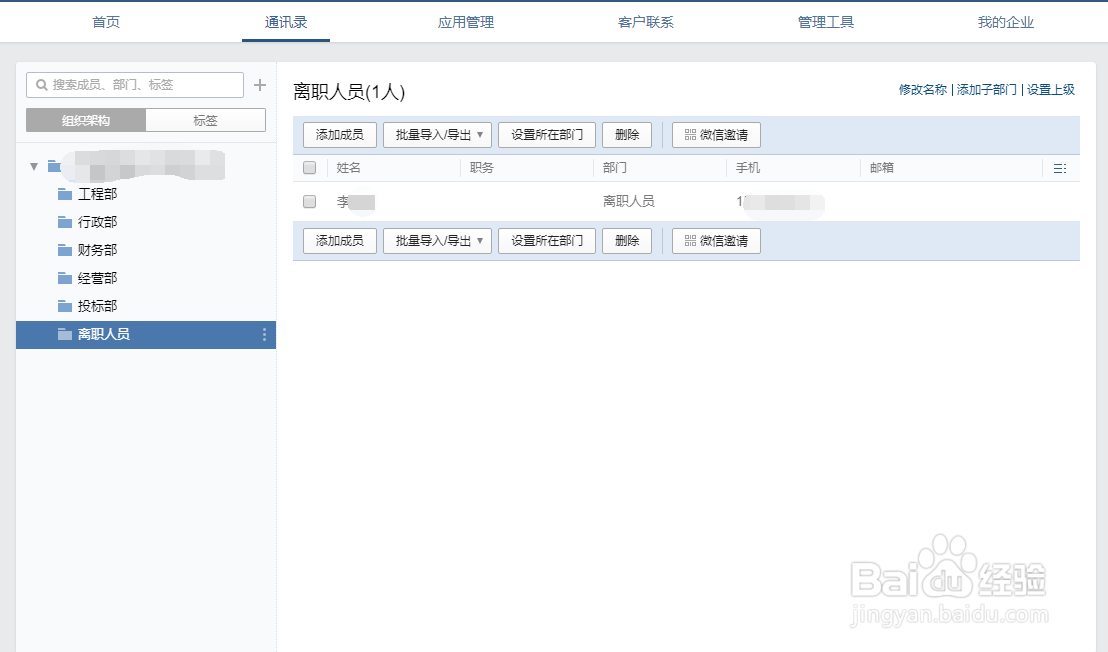Open the top 批量导入/导出 dropdown

pyautogui.click(x=437, y=134)
